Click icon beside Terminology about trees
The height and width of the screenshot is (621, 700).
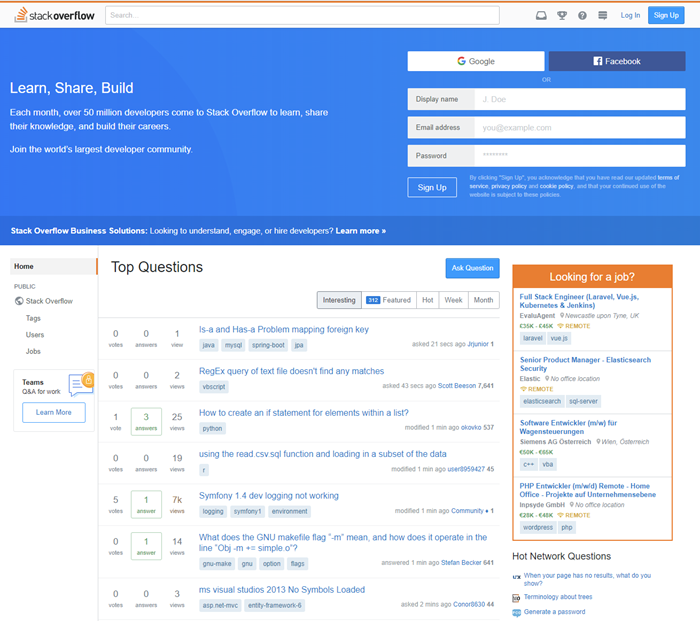coord(517,598)
